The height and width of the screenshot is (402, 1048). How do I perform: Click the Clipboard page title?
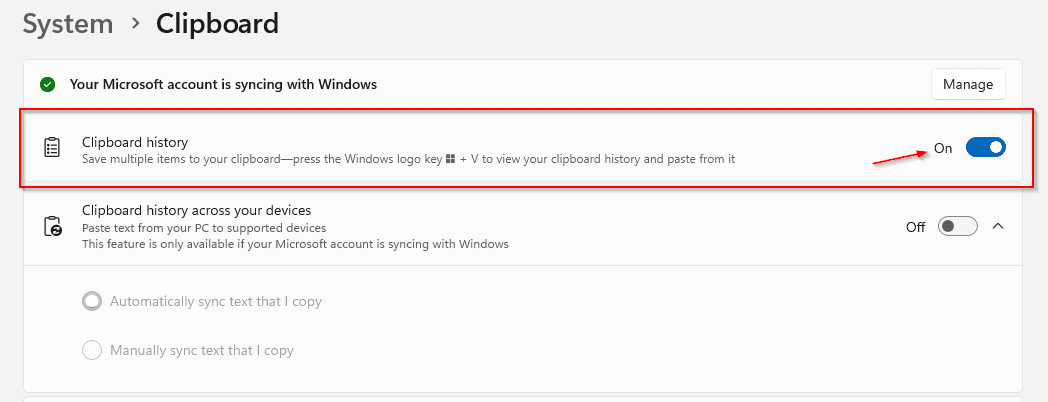[217, 23]
